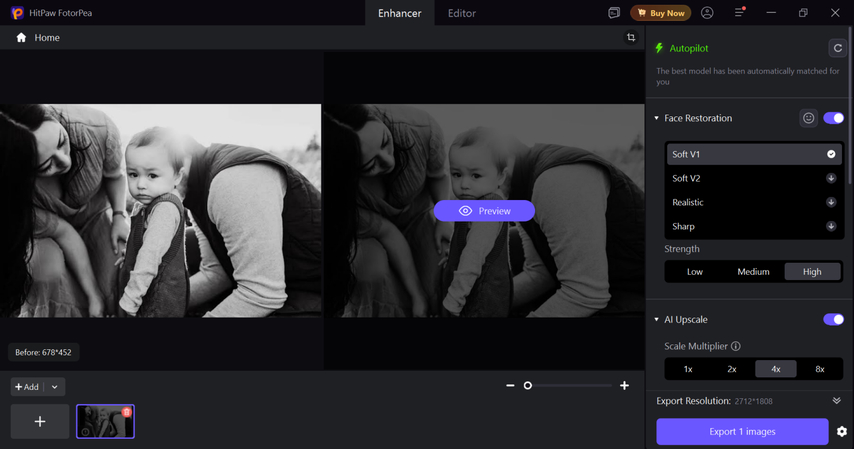Switch to the Editor tab
This screenshot has height=449, width=854.
point(462,13)
